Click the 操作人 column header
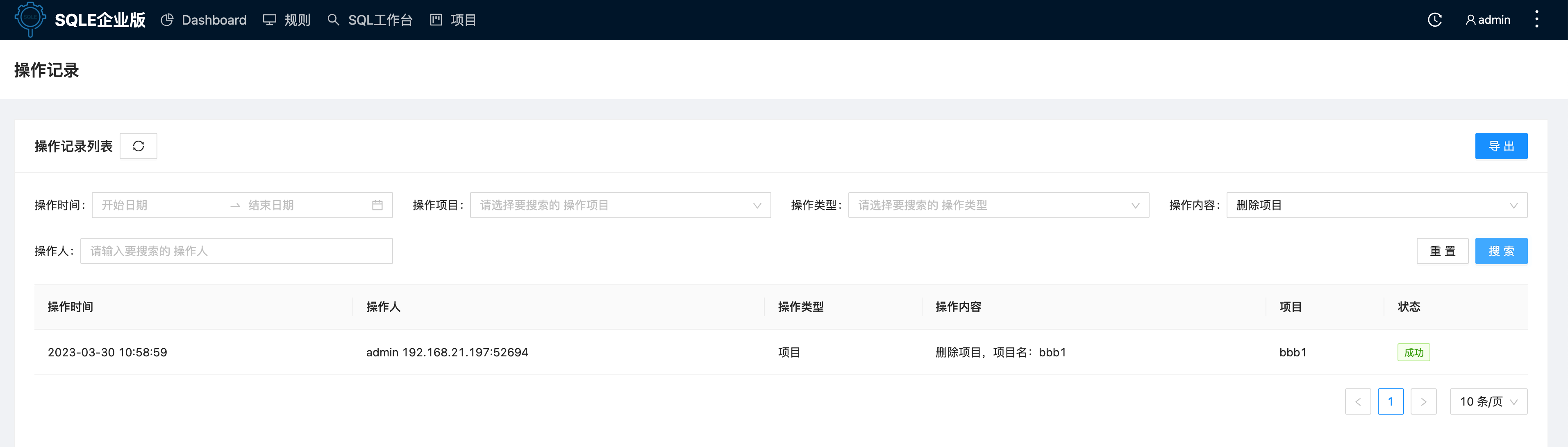The width and height of the screenshot is (1568, 447). (384, 307)
